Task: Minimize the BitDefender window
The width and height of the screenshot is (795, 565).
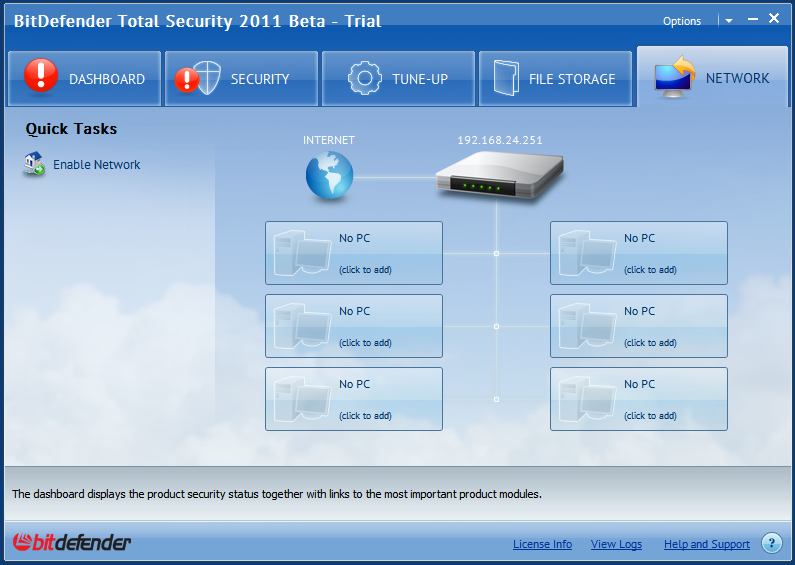Action: [753, 19]
